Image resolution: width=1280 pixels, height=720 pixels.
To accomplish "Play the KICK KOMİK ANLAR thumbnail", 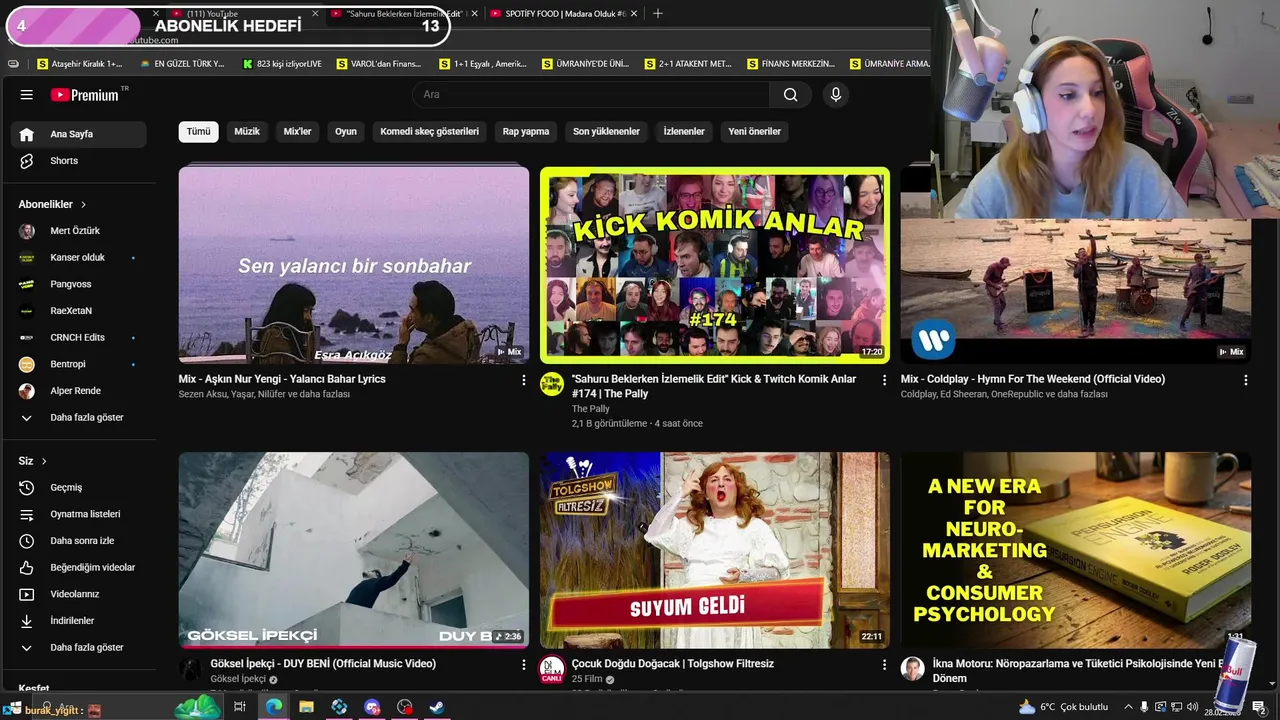I will [714, 265].
